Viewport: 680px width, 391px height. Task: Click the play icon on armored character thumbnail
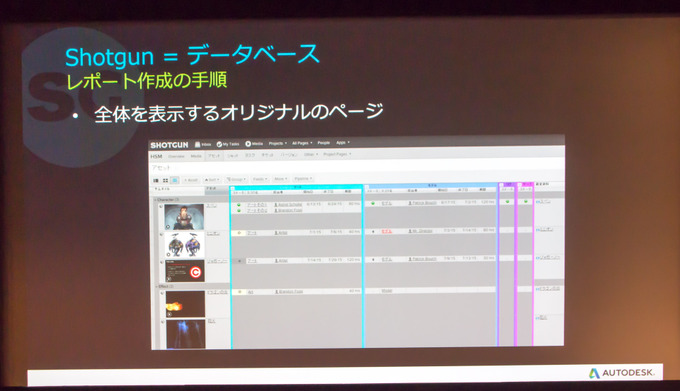168,227
